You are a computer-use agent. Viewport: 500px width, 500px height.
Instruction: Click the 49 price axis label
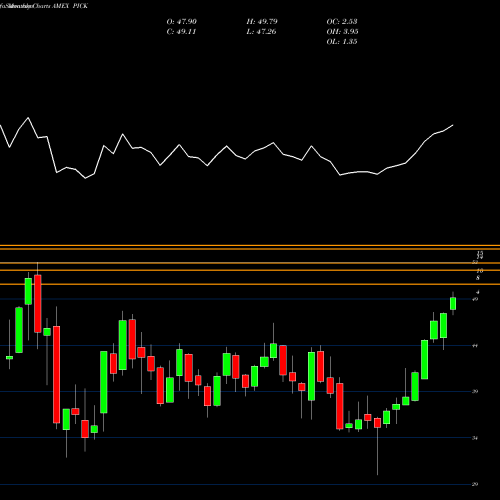pyautogui.click(x=475, y=299)
